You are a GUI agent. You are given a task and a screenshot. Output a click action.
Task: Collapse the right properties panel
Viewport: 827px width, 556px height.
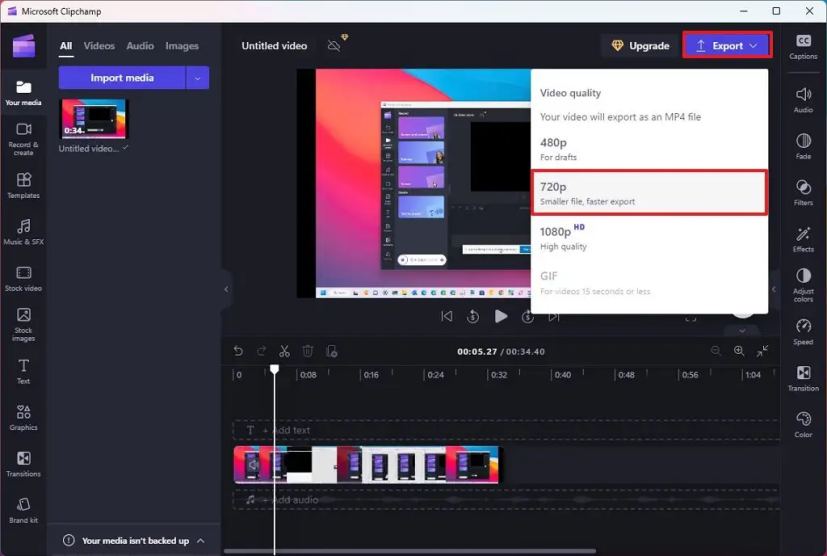tap(773, 289)
